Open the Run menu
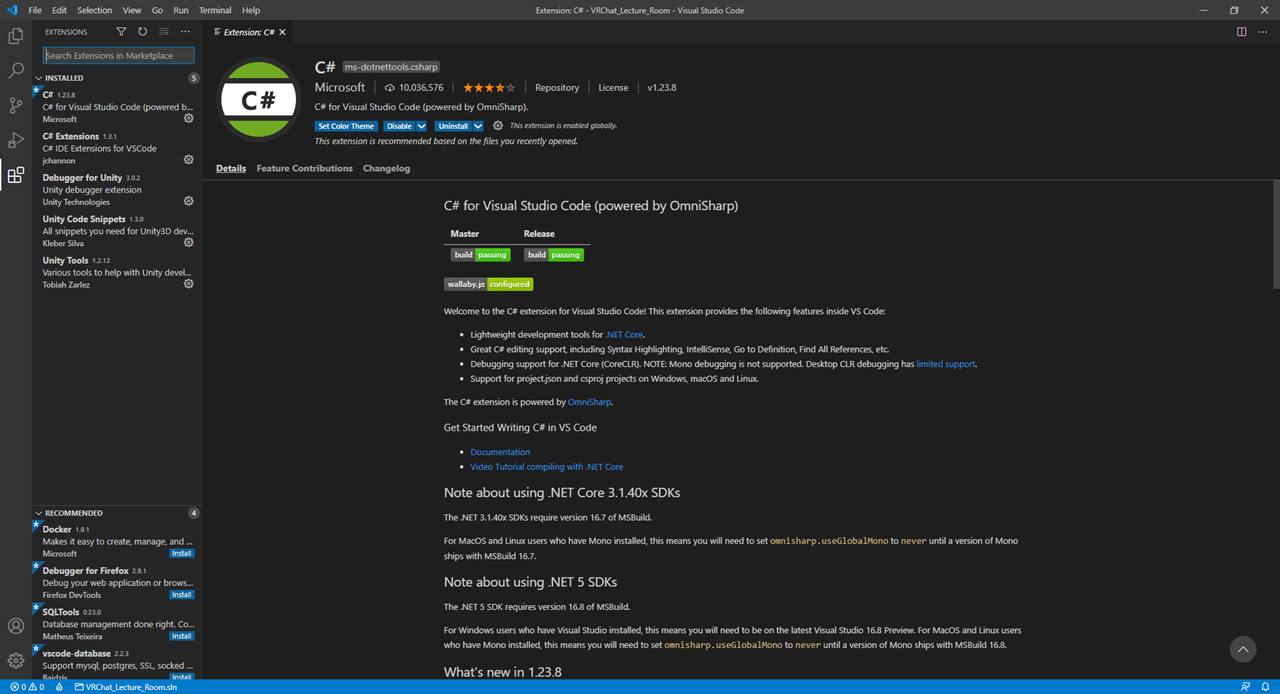This screenshot has height=694, width=1280. [181, 10]
